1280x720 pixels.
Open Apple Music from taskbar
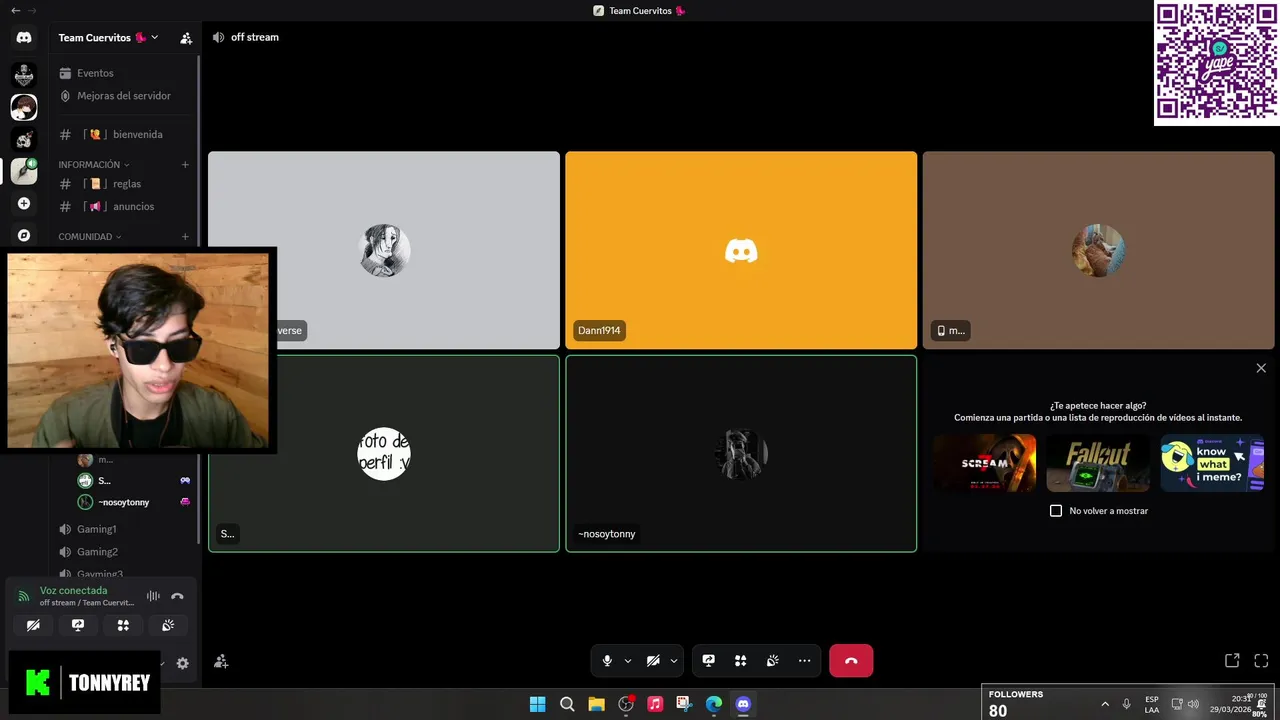tap(655, 704)
